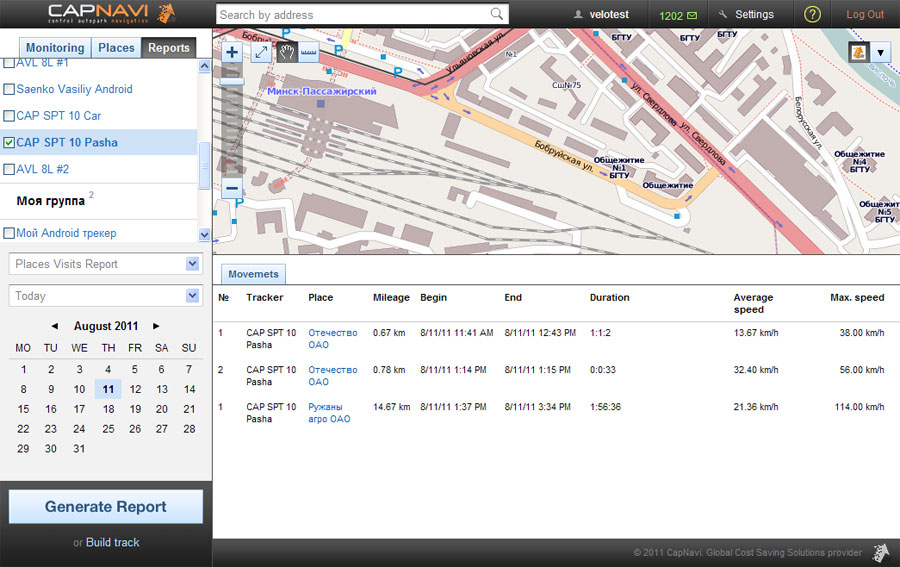Go to previous month in calendar
Screen dimensions: 900x567
point(55,326)
